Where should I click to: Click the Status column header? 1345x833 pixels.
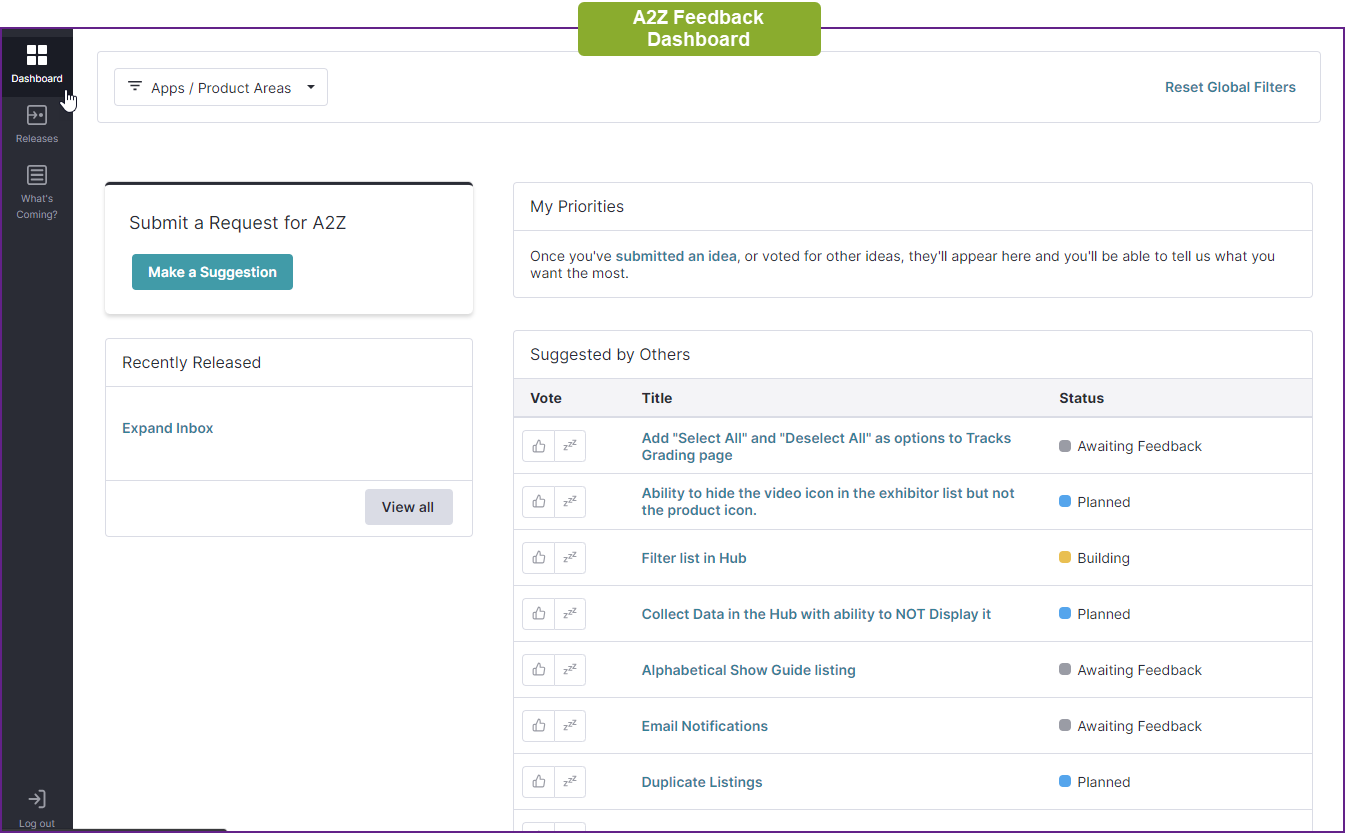pyautogui.click(x=1082, y=398)
